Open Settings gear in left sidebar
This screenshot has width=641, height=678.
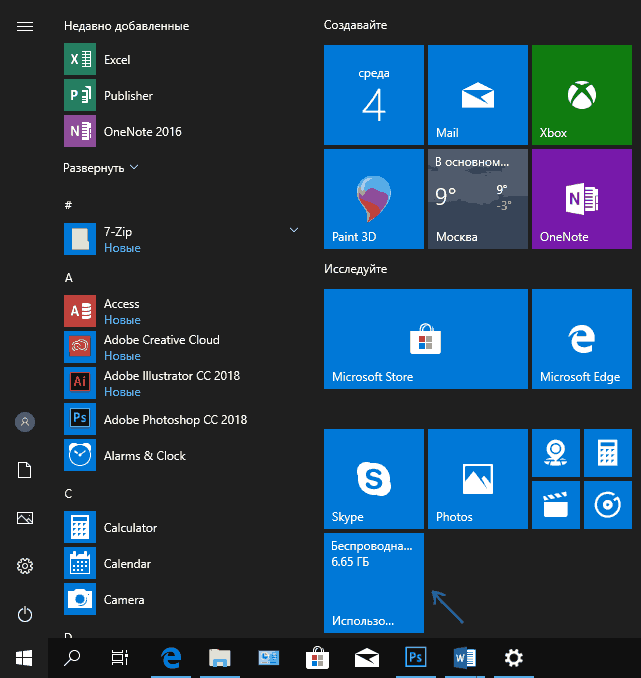[x=25, y=566]
